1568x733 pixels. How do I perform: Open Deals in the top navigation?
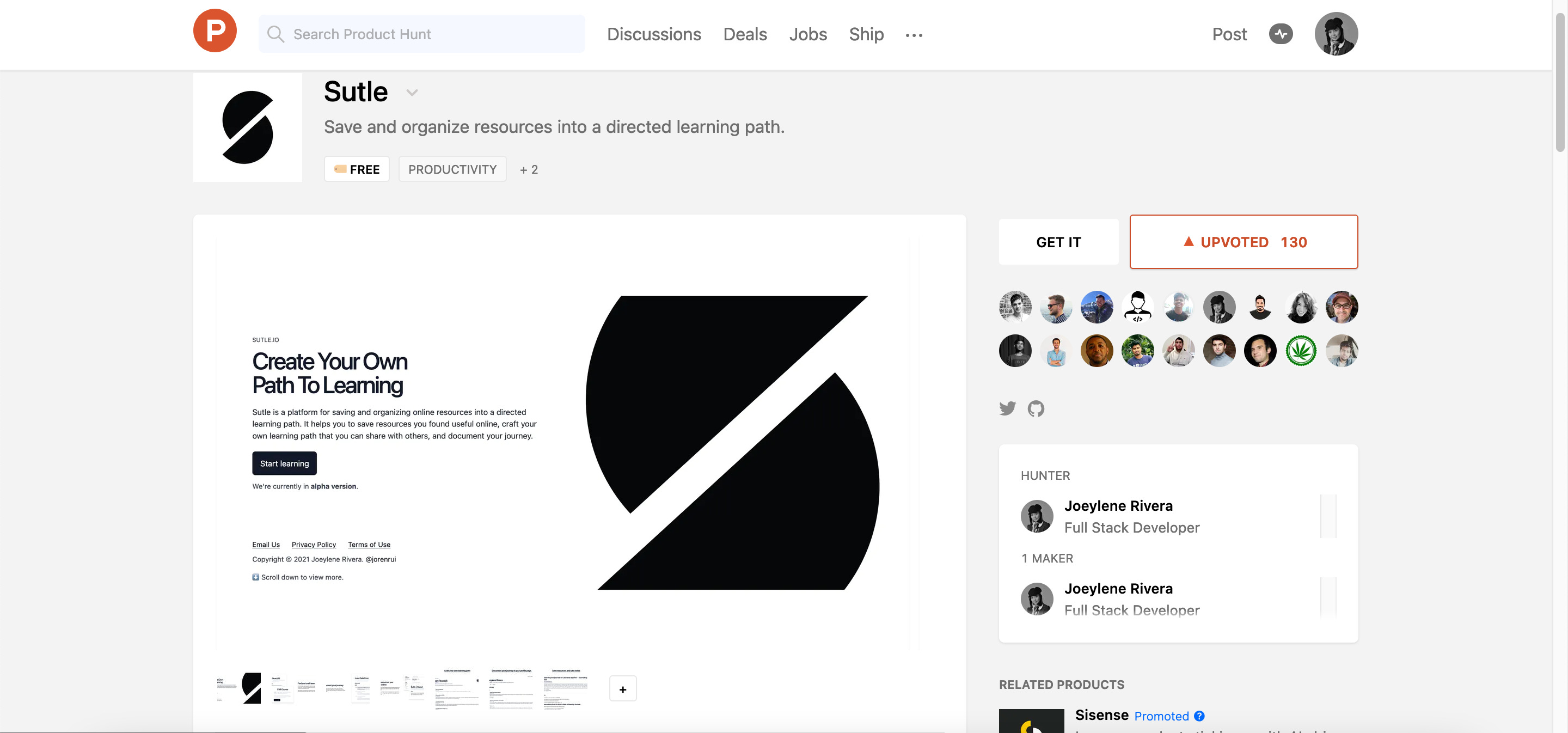pos(745,34)
